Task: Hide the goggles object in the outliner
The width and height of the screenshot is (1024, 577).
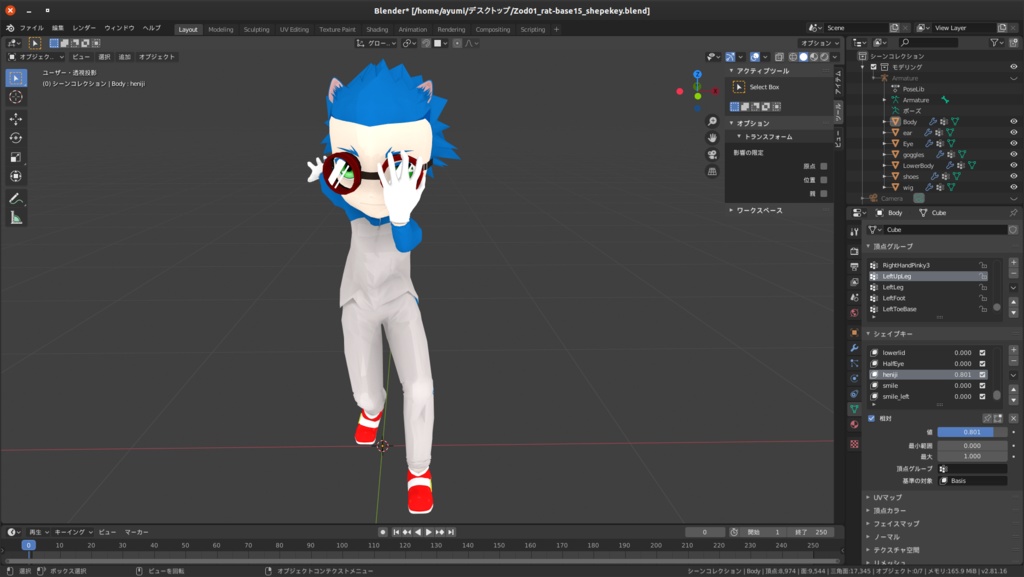Action: point(1013,154)
